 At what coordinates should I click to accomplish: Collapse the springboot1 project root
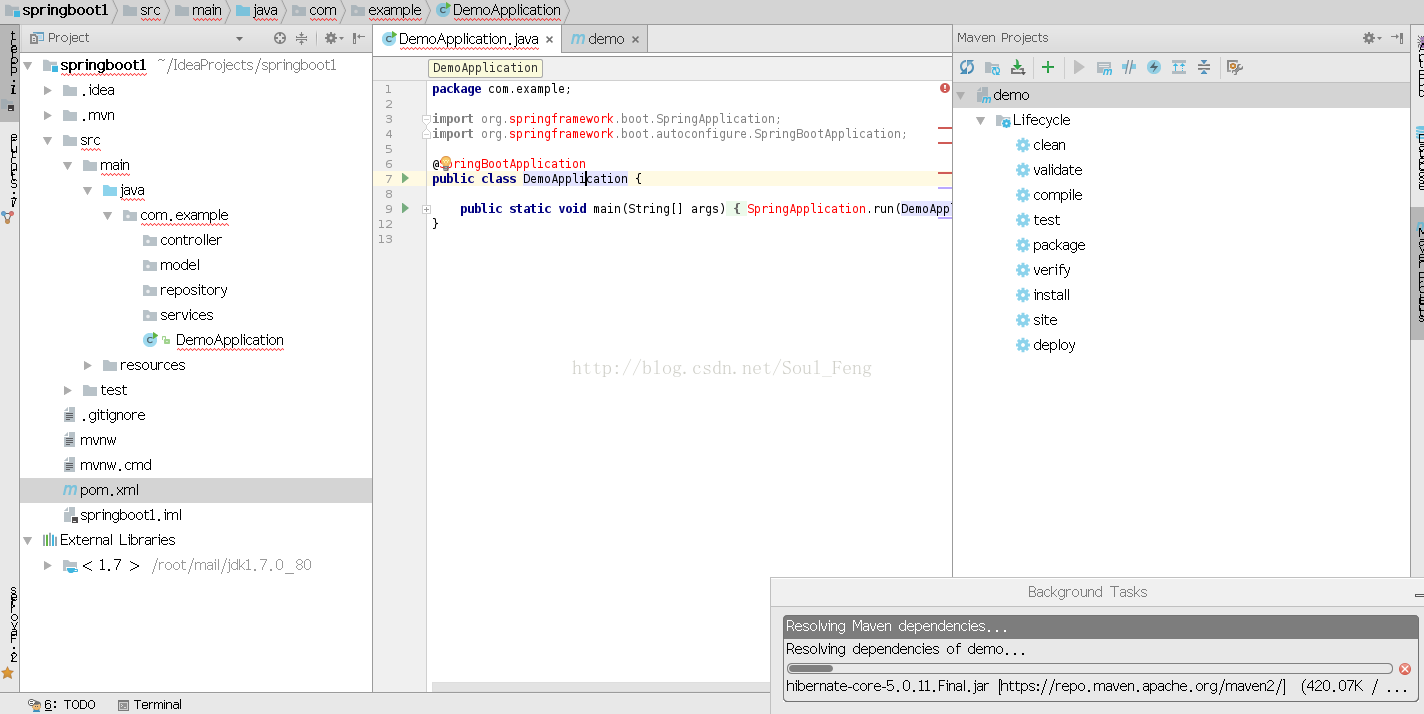[28, 65]
